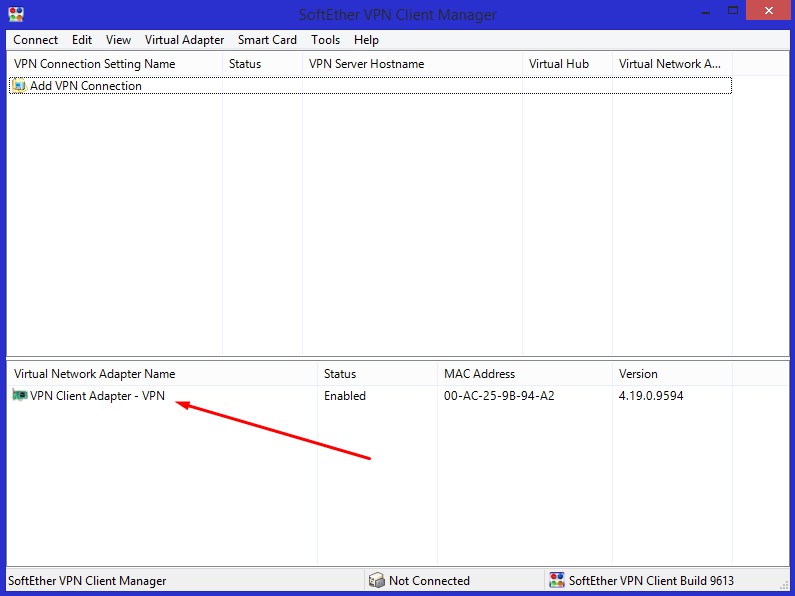
Task: Click the Add VPN Connection icon
Action: pos(19,86)
